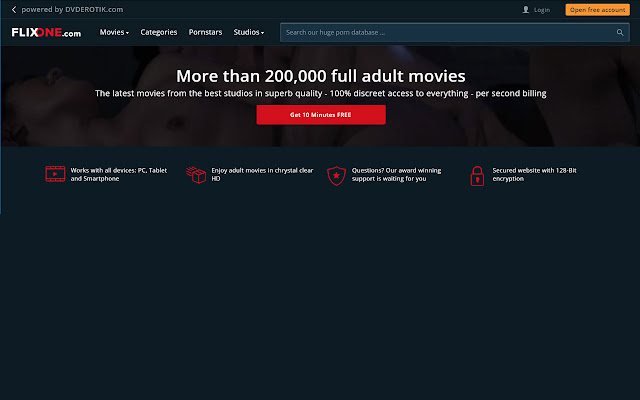Click the padlock encryption icon
640x400 pixels.
coord(477,176)
